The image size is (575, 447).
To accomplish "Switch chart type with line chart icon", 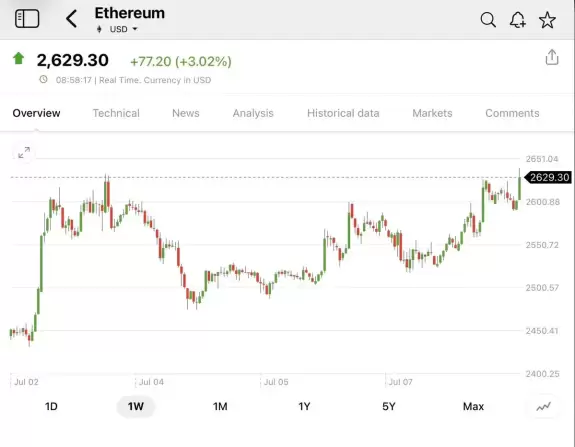I will pos(543,406).
